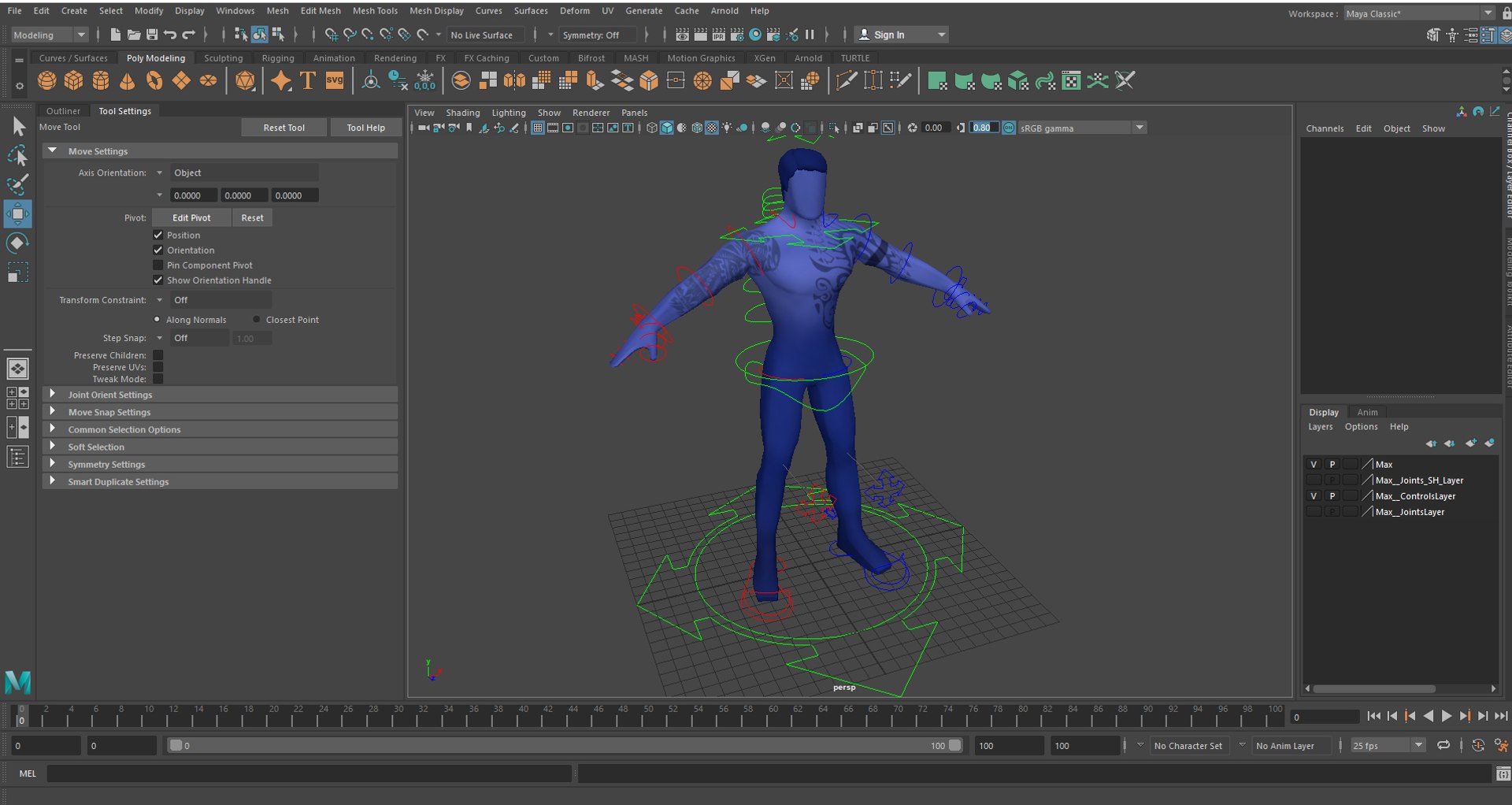The image size is (1512, 805).
Task: Open the Deform menu
Action: (x=575, y=11)
